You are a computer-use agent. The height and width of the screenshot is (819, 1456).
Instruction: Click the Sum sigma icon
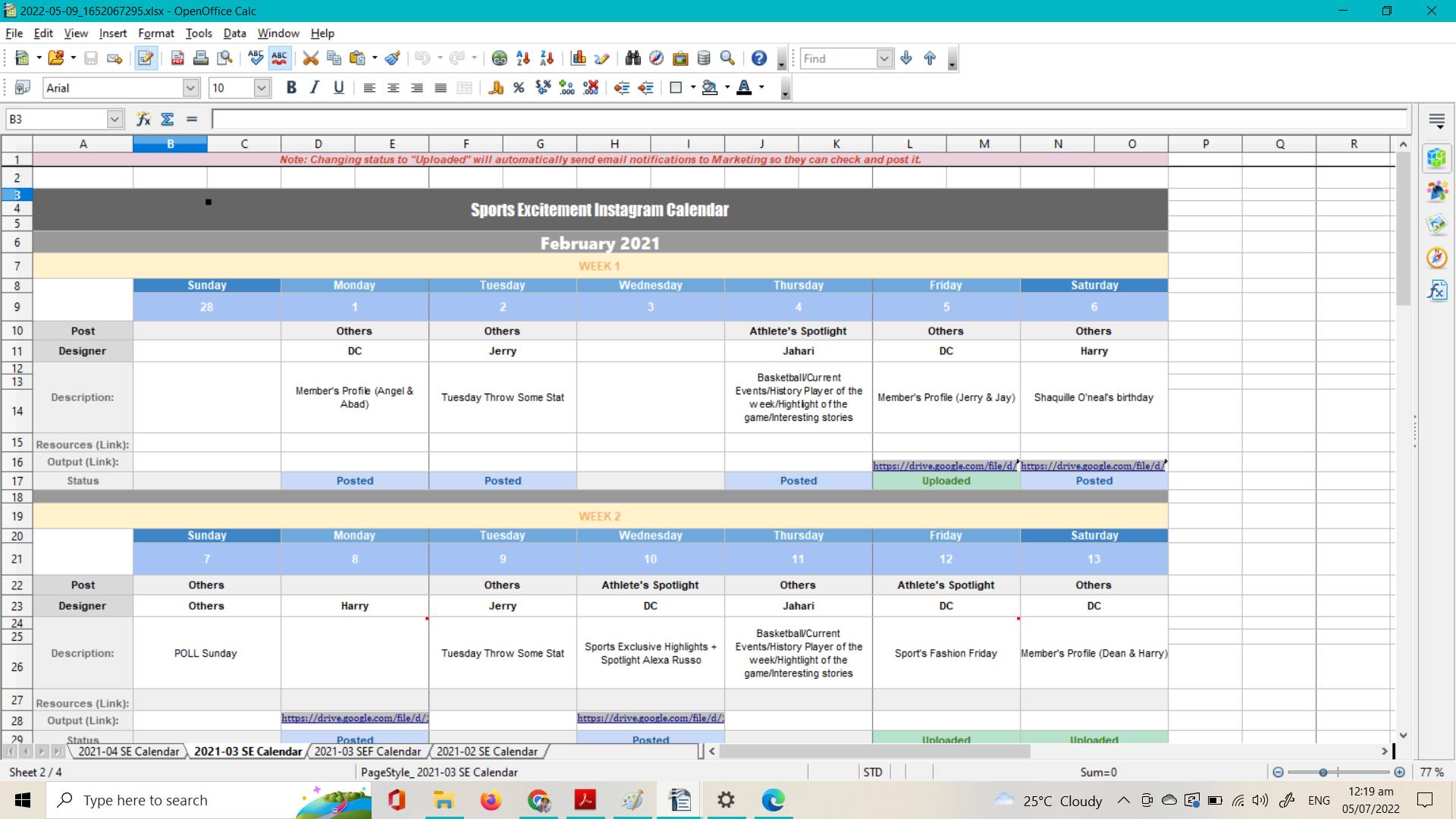[x=168, y=119]
